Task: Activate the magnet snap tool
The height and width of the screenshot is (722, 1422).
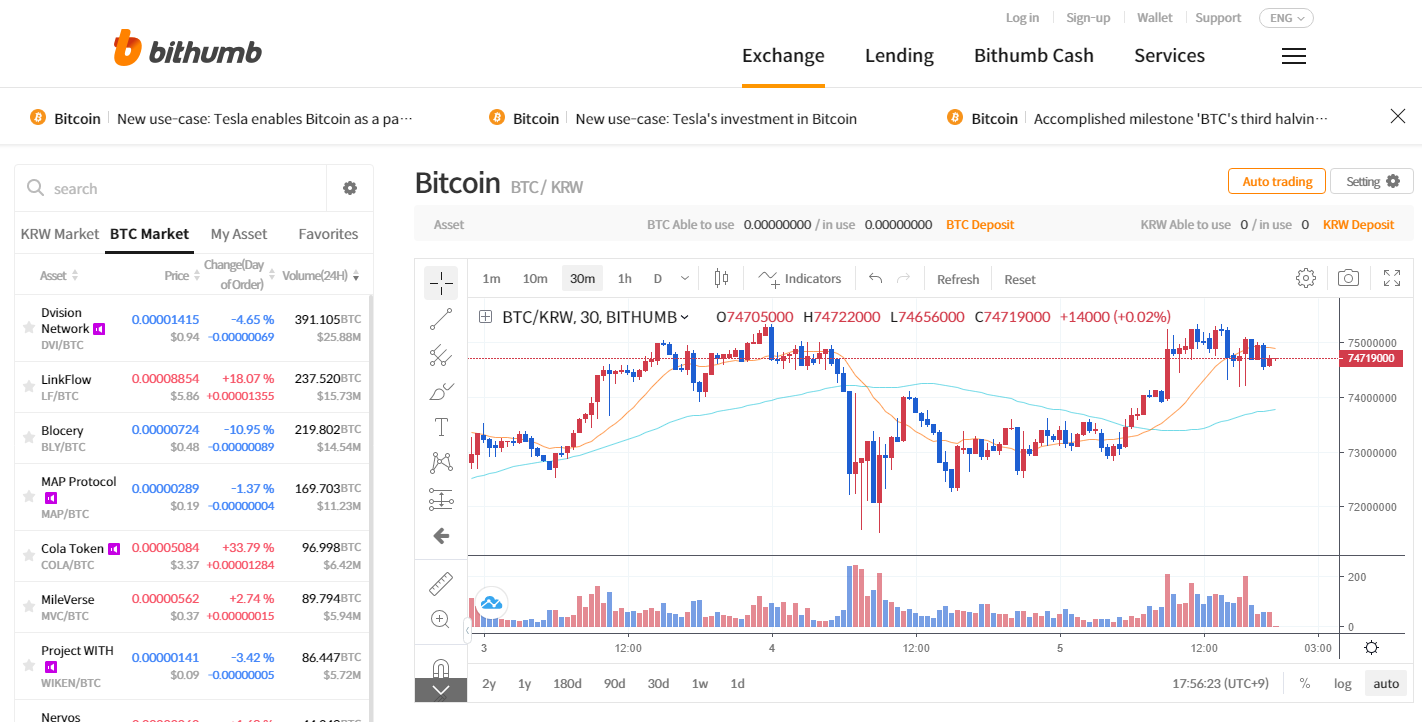Action: pyautogui.click(x=441, y=668)
